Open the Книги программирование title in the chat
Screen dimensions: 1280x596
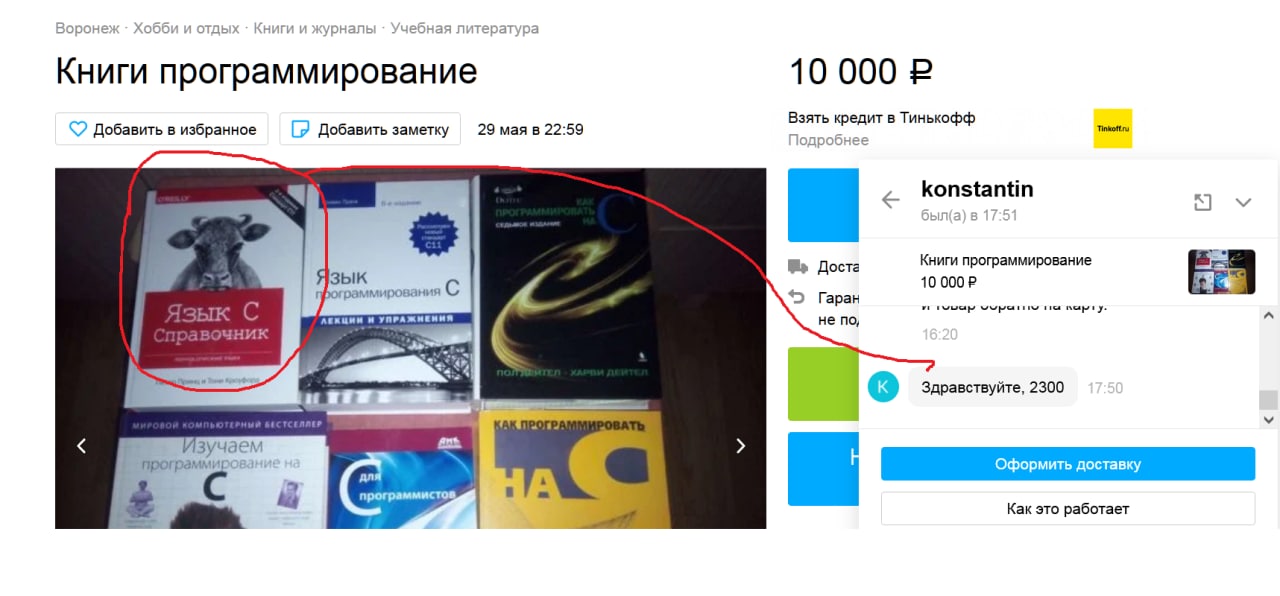[x=1006, y=260]
